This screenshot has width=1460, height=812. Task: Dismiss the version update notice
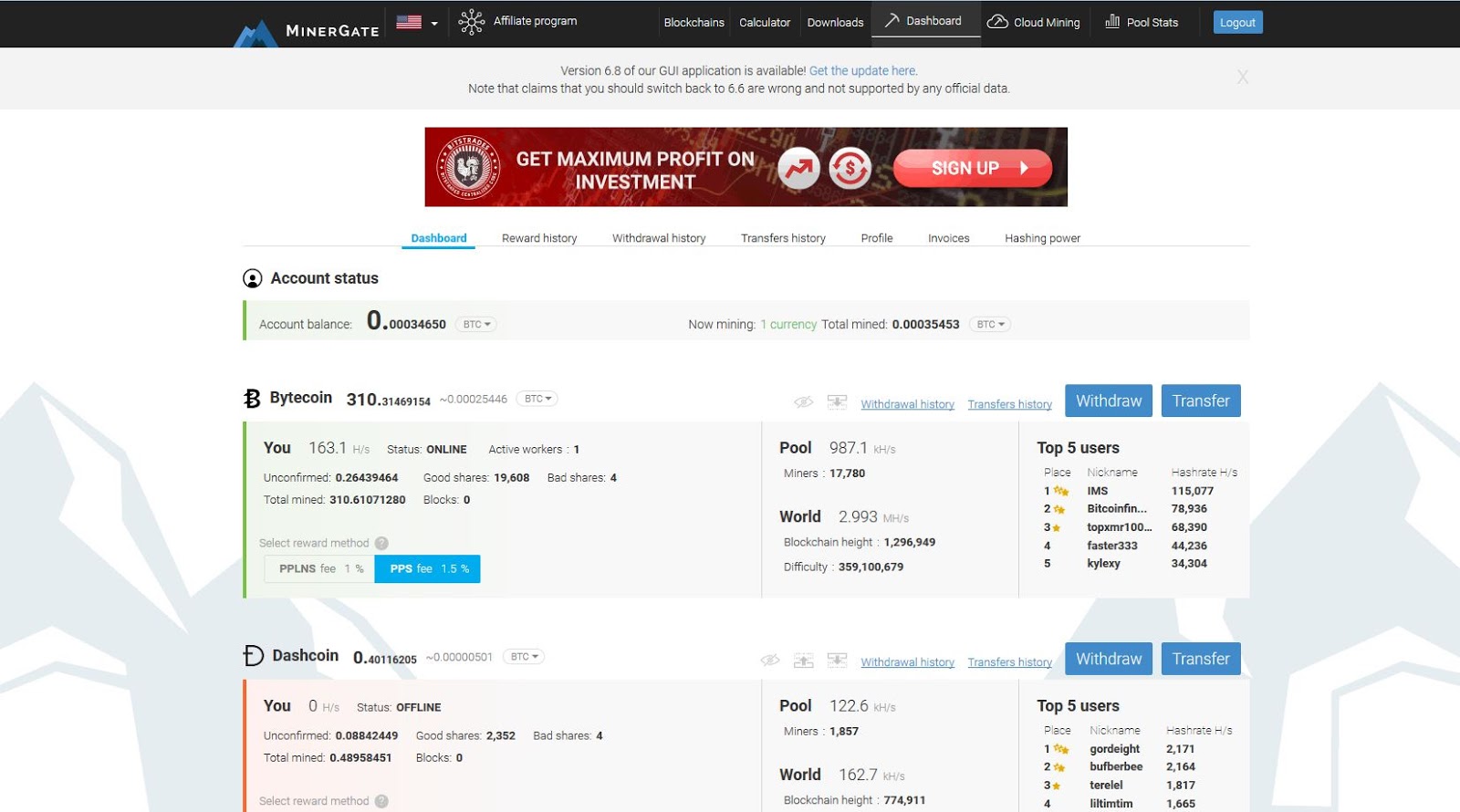1242,78
